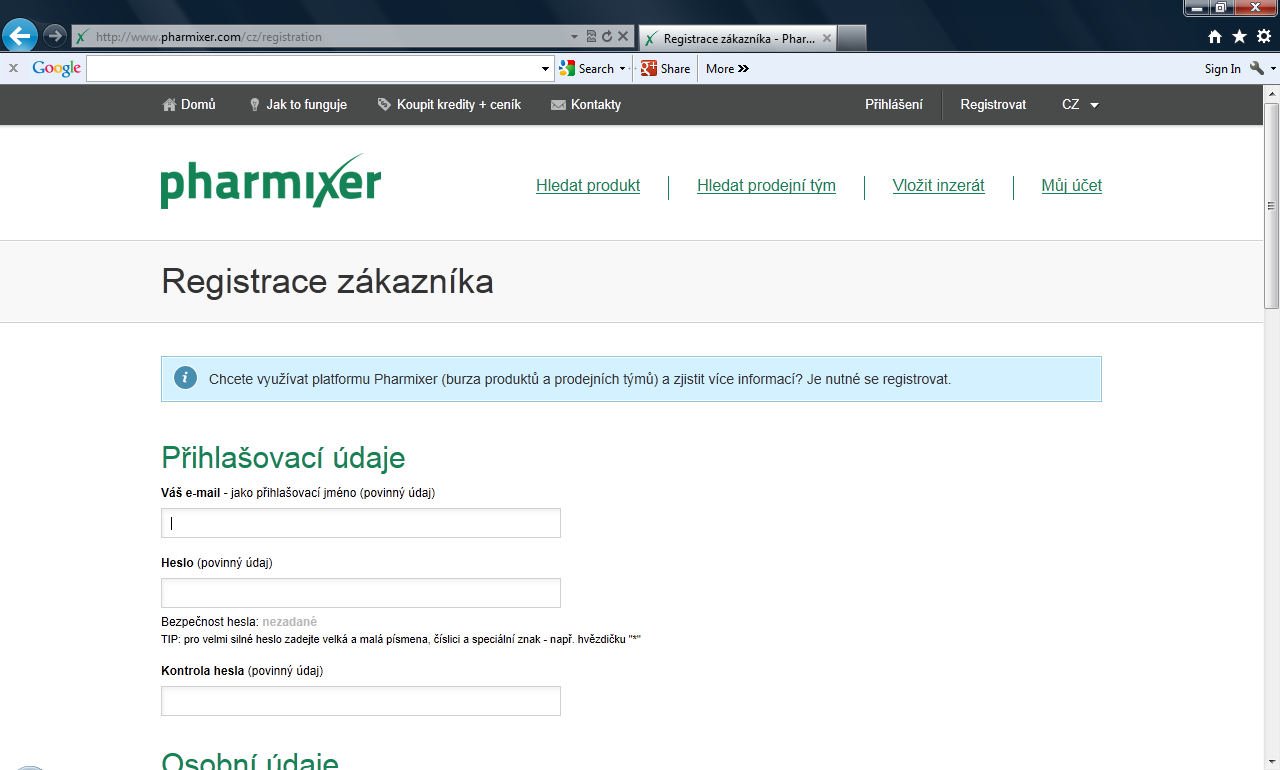
Task: Expand the Search button options arrow
Action: pos(622,69)
